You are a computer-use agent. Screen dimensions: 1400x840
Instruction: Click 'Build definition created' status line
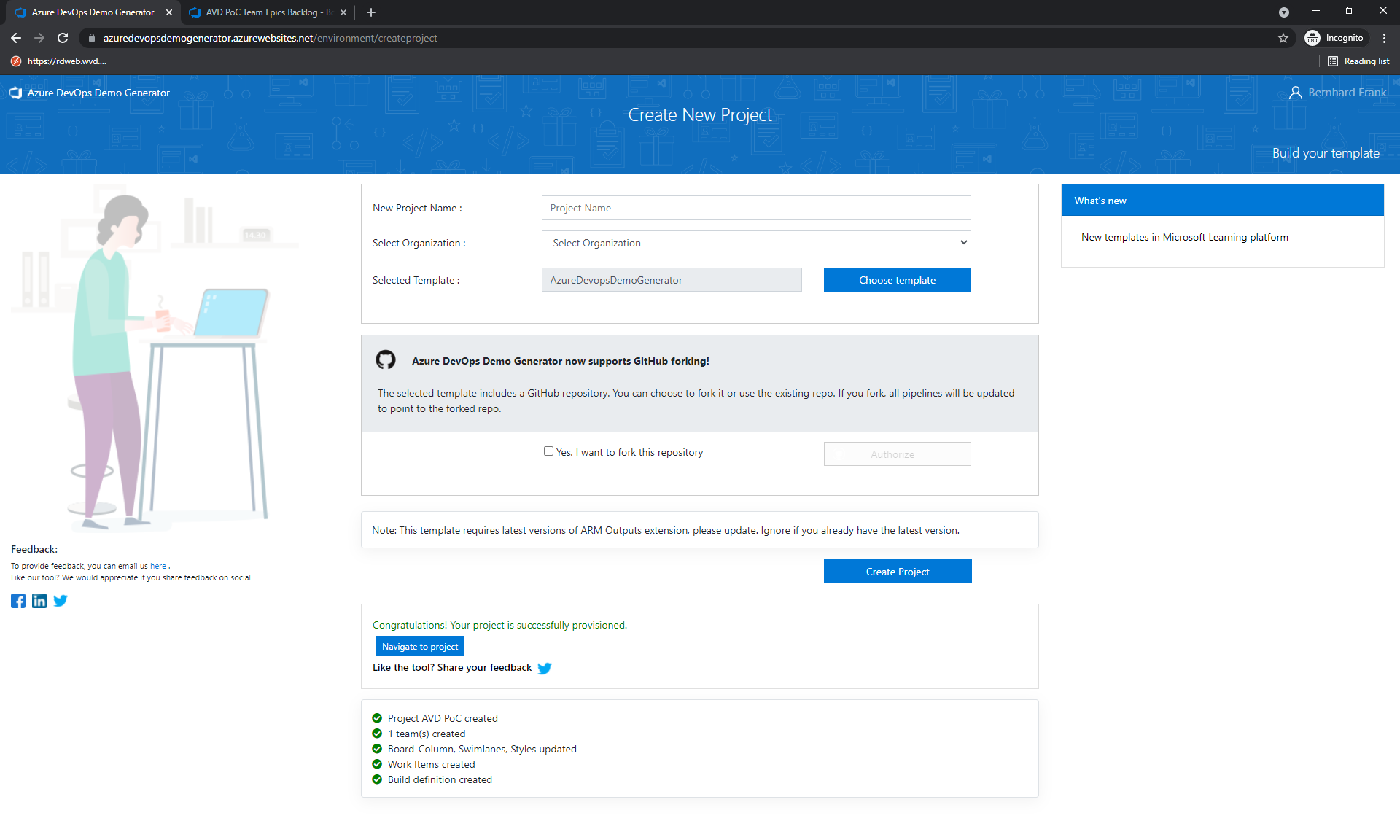coord(440,779)
